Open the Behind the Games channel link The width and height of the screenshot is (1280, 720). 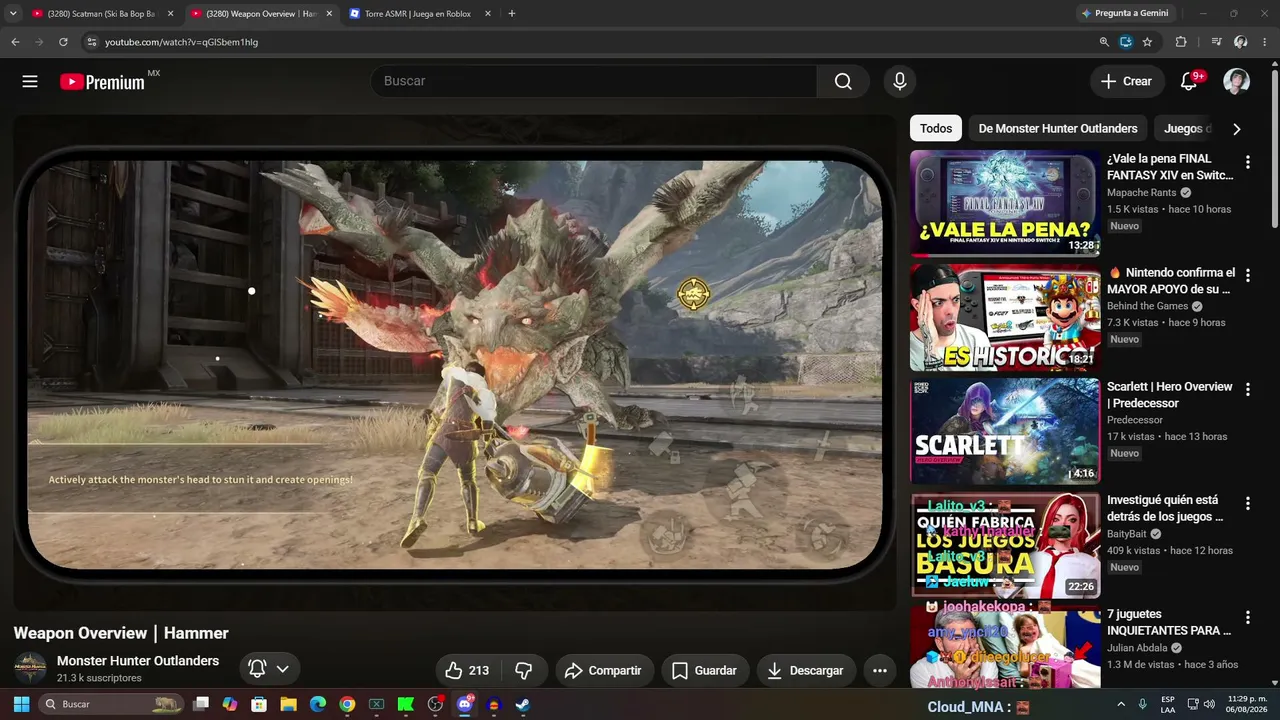(1148, 307)
